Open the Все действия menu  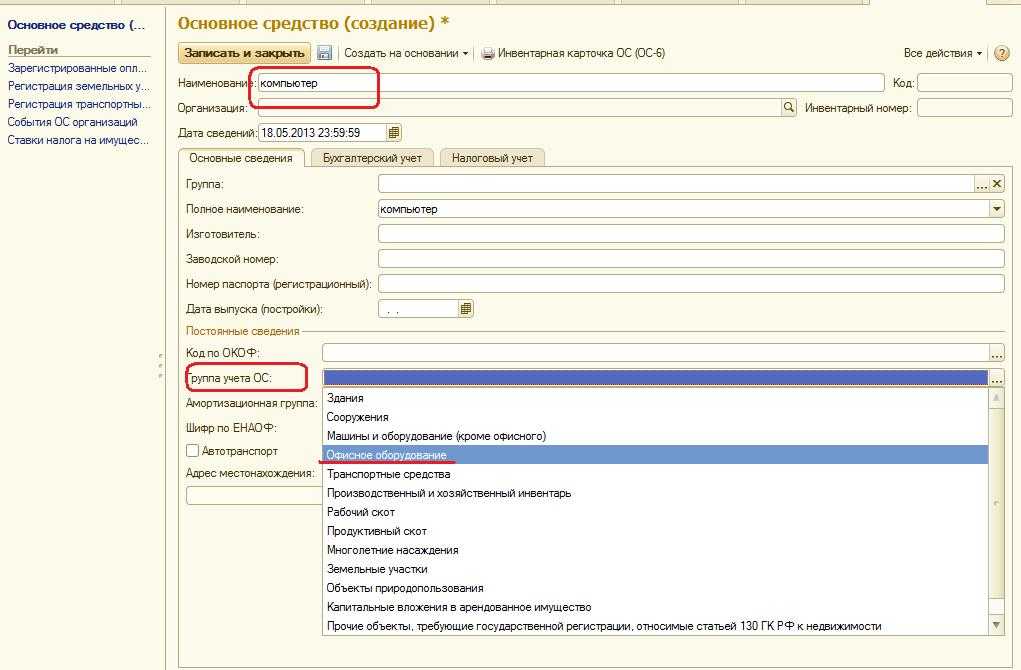(x=942, y=53)
